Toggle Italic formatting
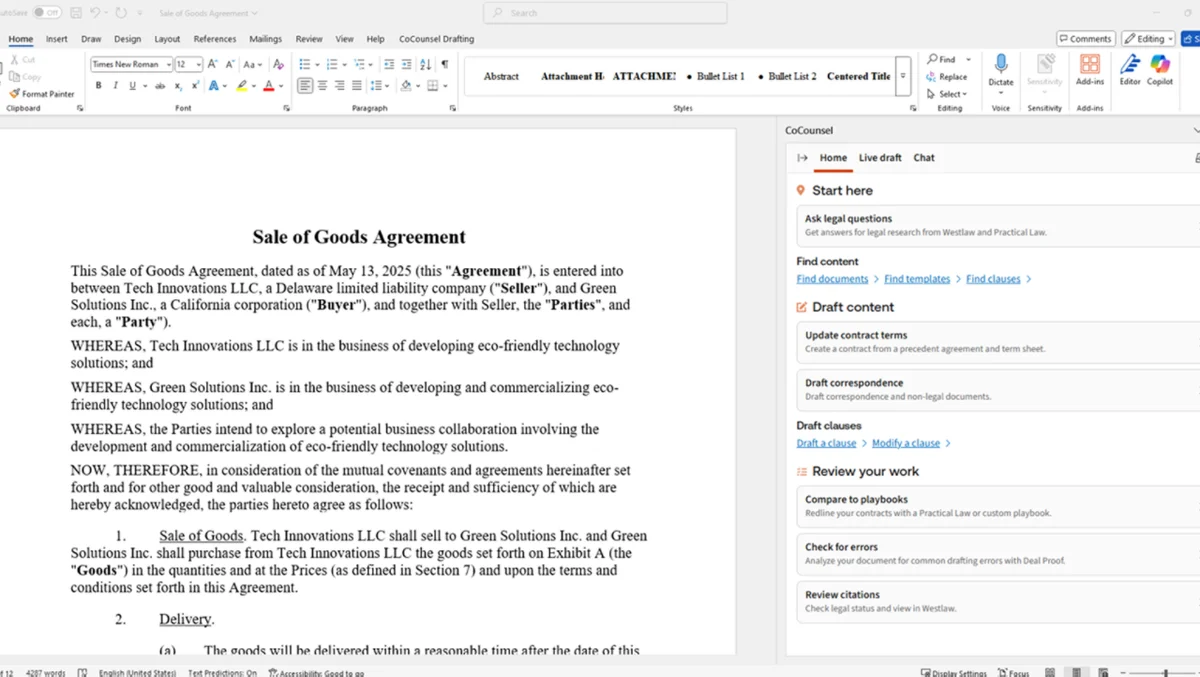Screen dimensions: 1200x677 point(116,85)
